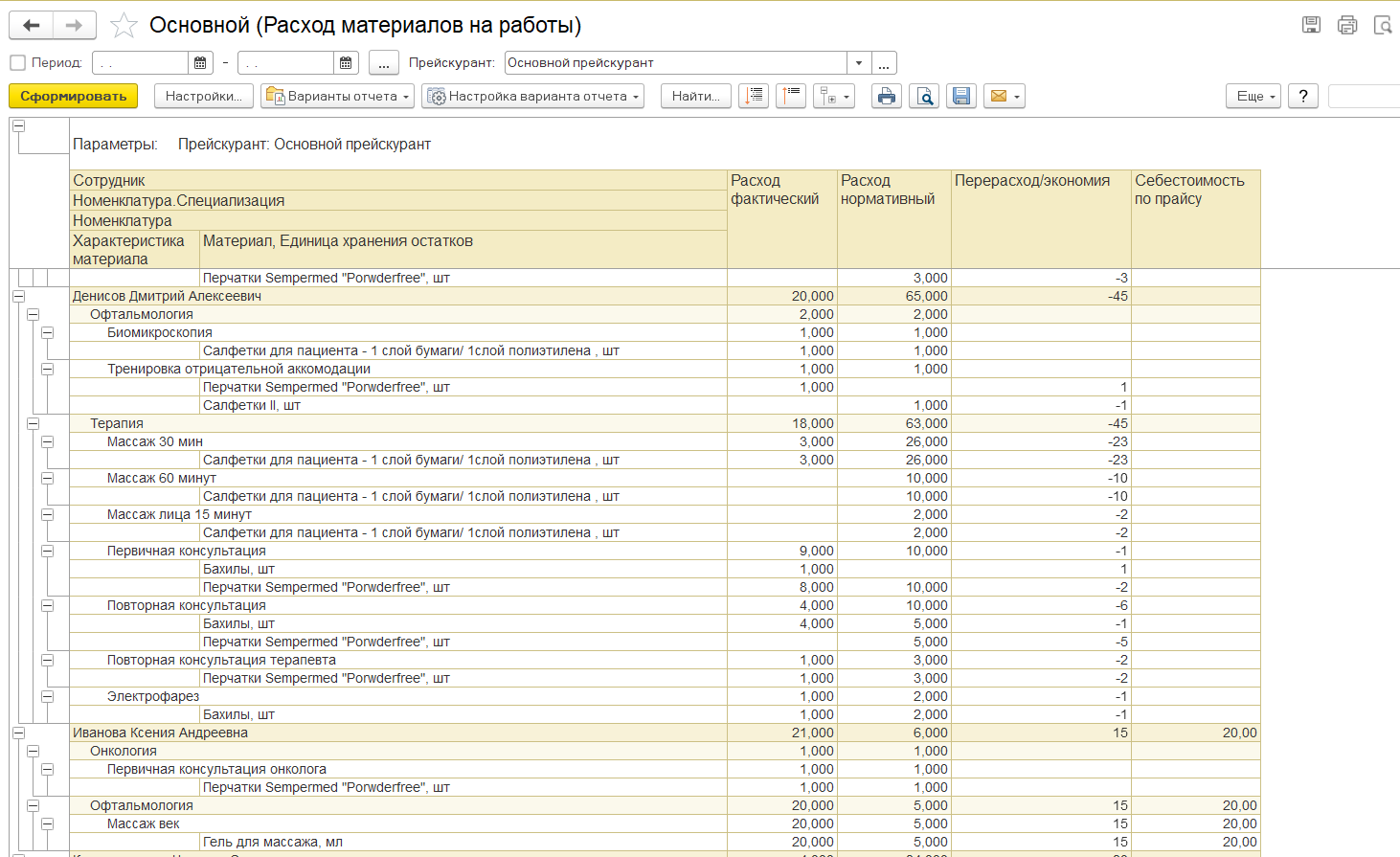Click the top-right printer icon
This screenshot has width=1400, height=857.
pos(1347,26)
